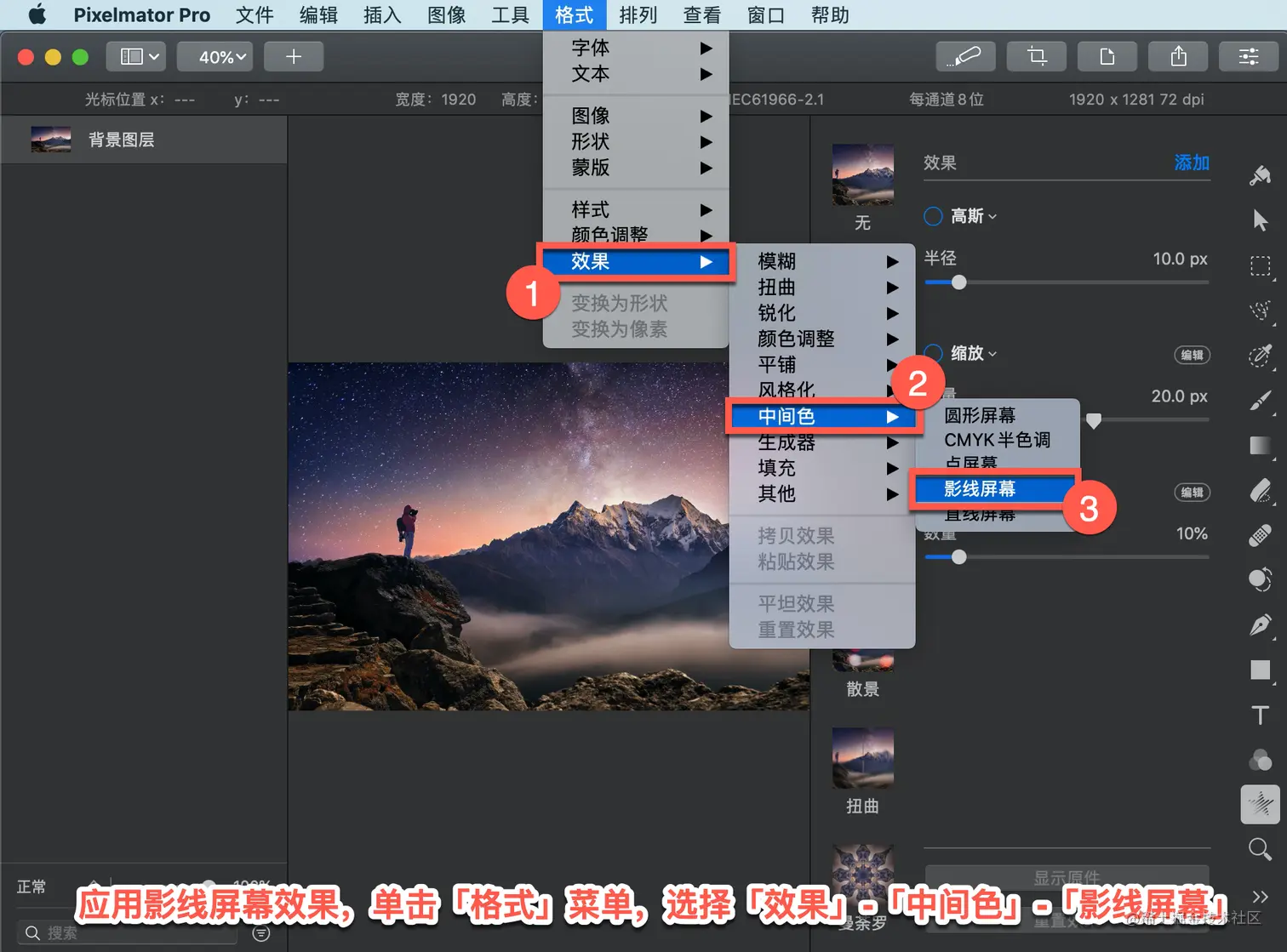Select the Zoom magnifier tool

tap(1261, 849)
